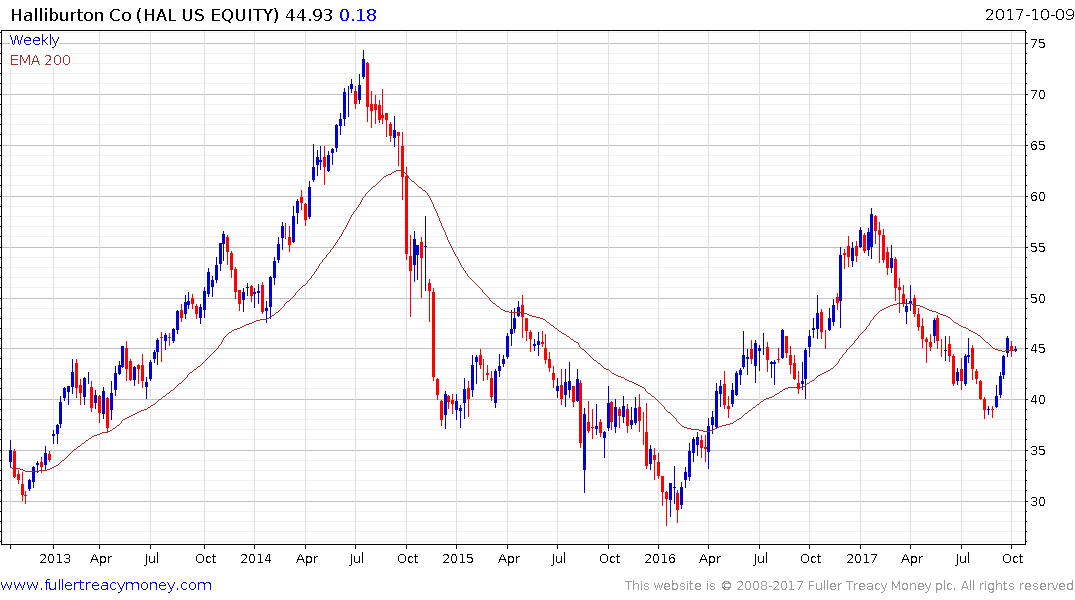Click the 75 price axis label

1037,44
